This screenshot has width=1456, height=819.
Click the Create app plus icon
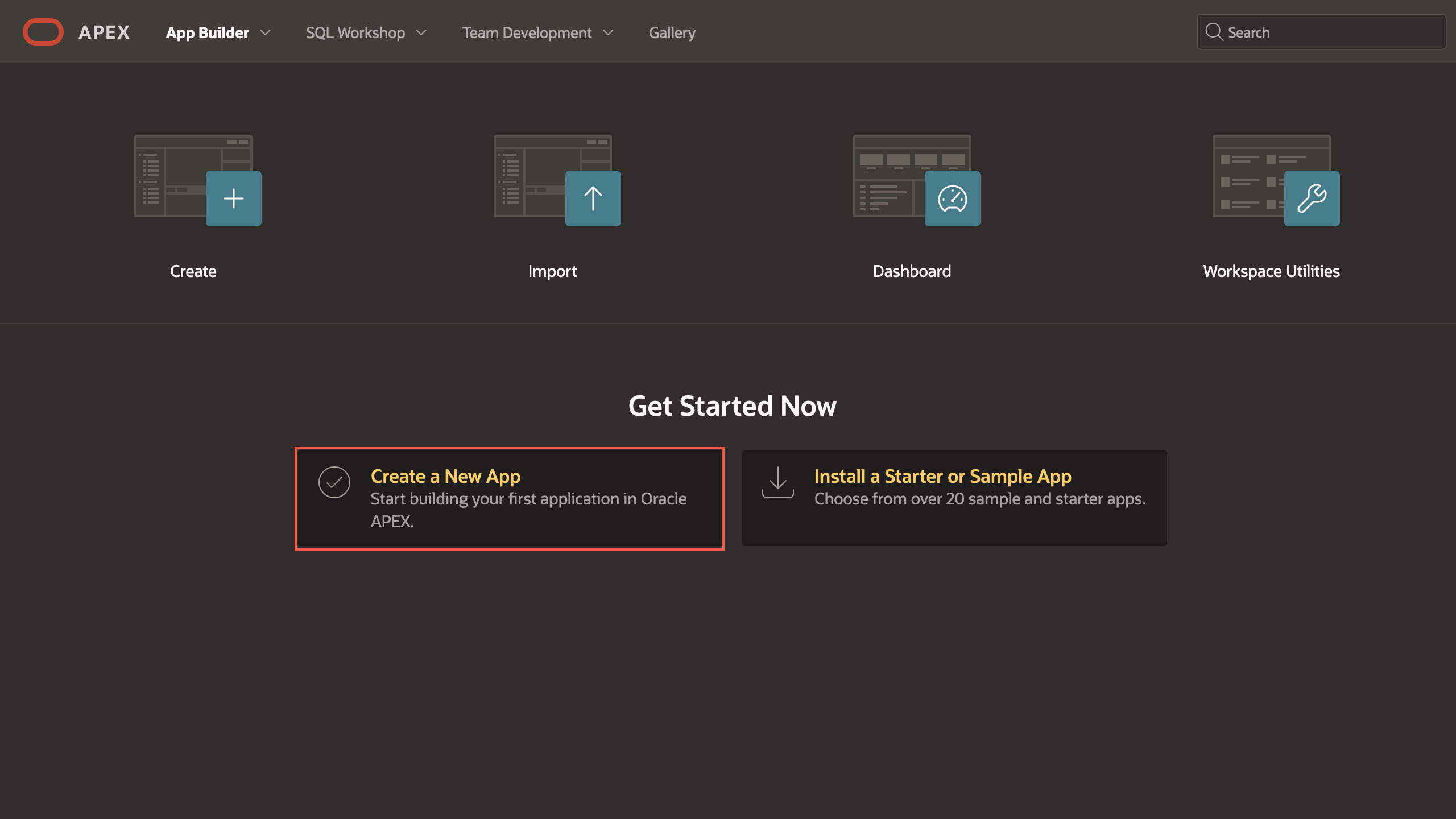(234, 198)
